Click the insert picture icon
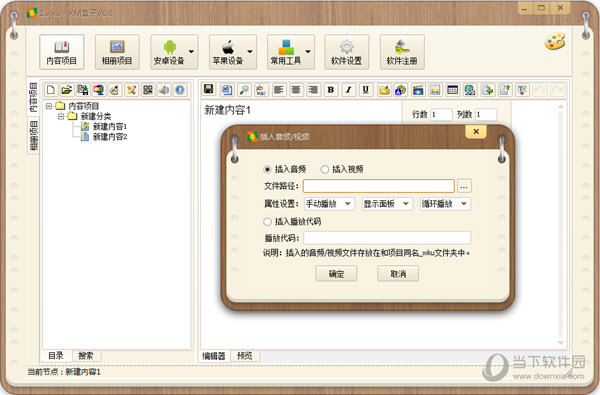The height and width of the screenshot is (395, 600). tap(435, 90)
